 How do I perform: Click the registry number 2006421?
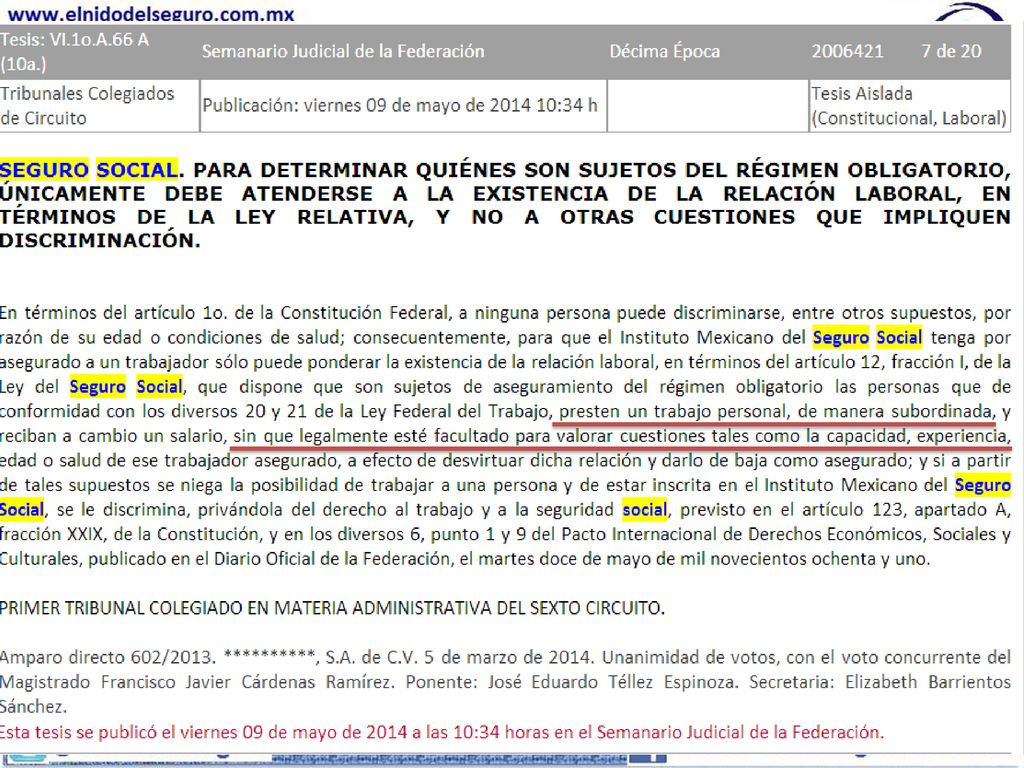click(x=847, y=52)
